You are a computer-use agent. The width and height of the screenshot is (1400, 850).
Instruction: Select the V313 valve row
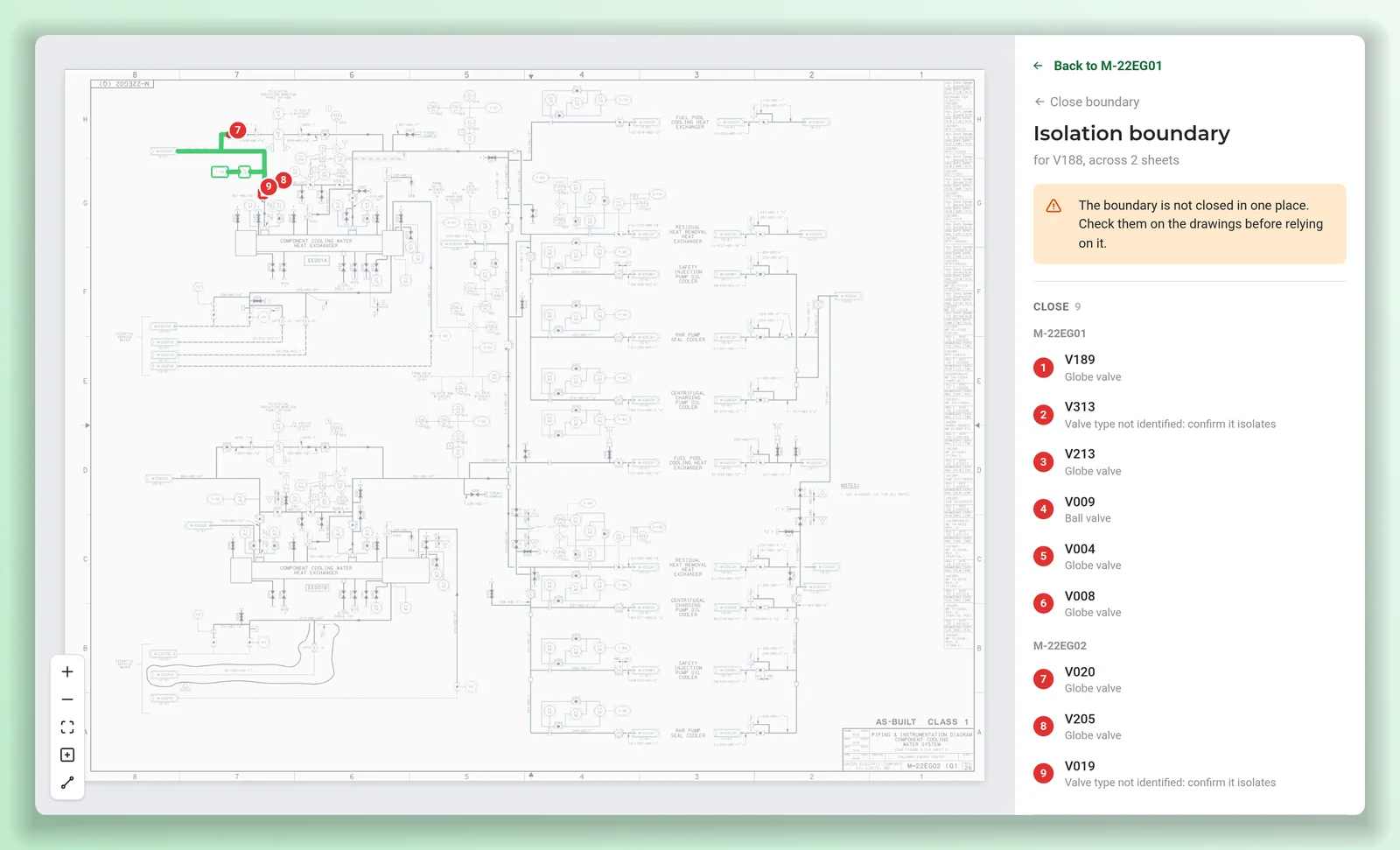coord(1189,415)
